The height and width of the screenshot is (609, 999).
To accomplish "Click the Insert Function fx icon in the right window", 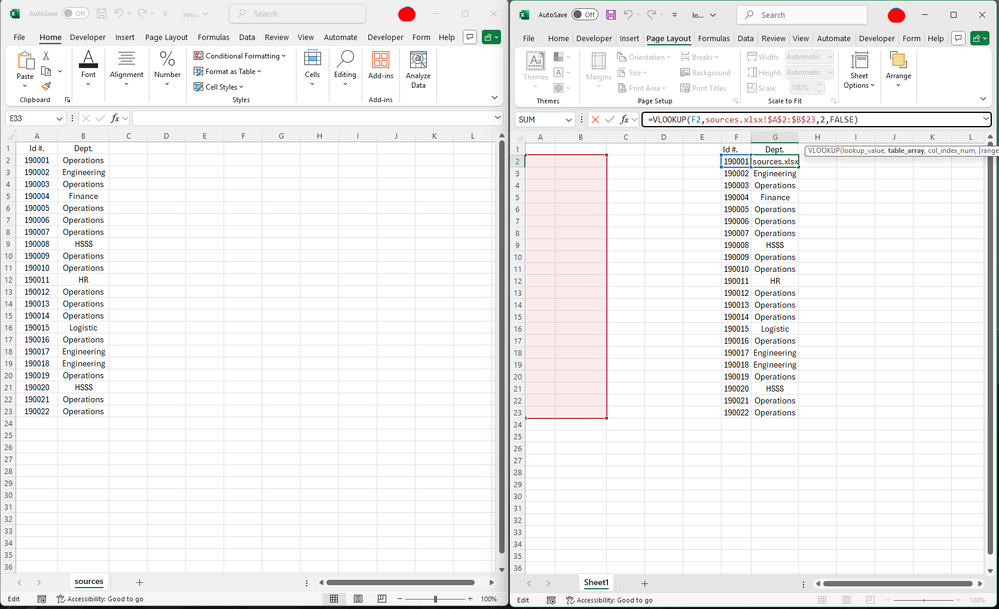I will (x=624, y=119).
